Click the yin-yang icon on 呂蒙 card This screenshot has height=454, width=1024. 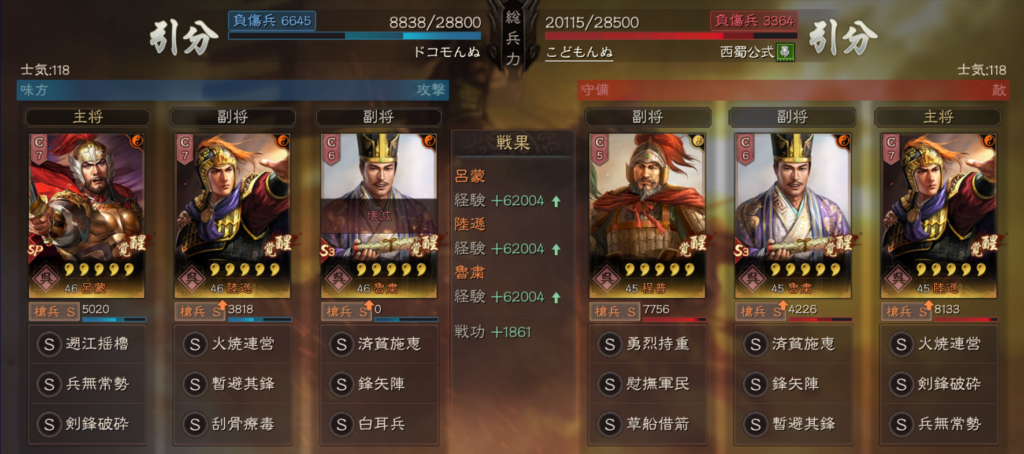coord(138,140)
